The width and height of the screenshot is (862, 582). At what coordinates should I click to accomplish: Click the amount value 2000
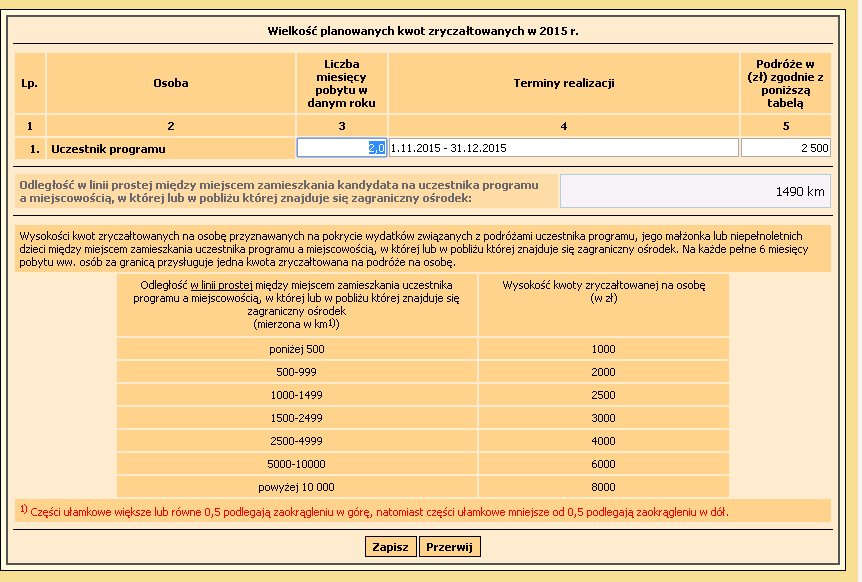click(604, 372)
